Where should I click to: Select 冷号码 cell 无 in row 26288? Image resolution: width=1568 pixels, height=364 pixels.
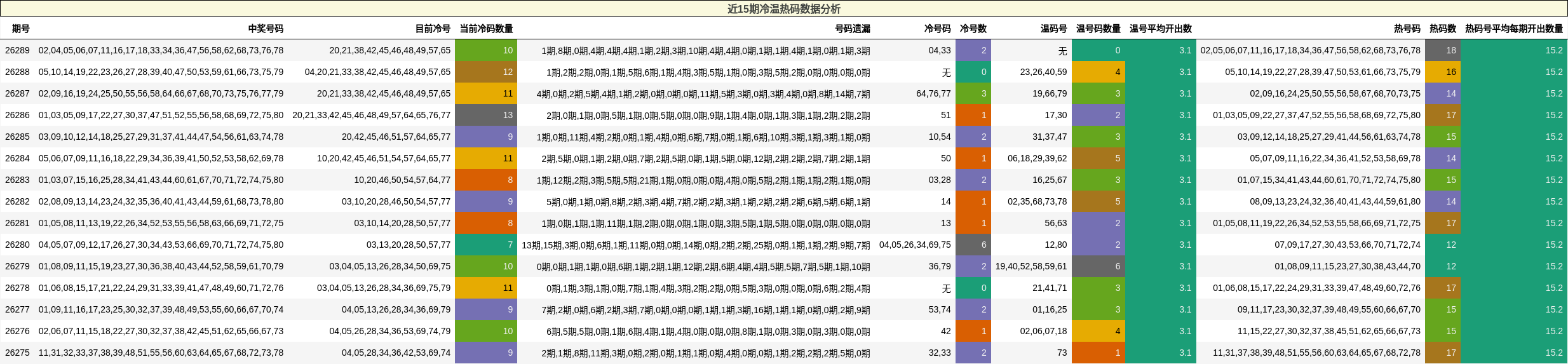coord(946,72)
